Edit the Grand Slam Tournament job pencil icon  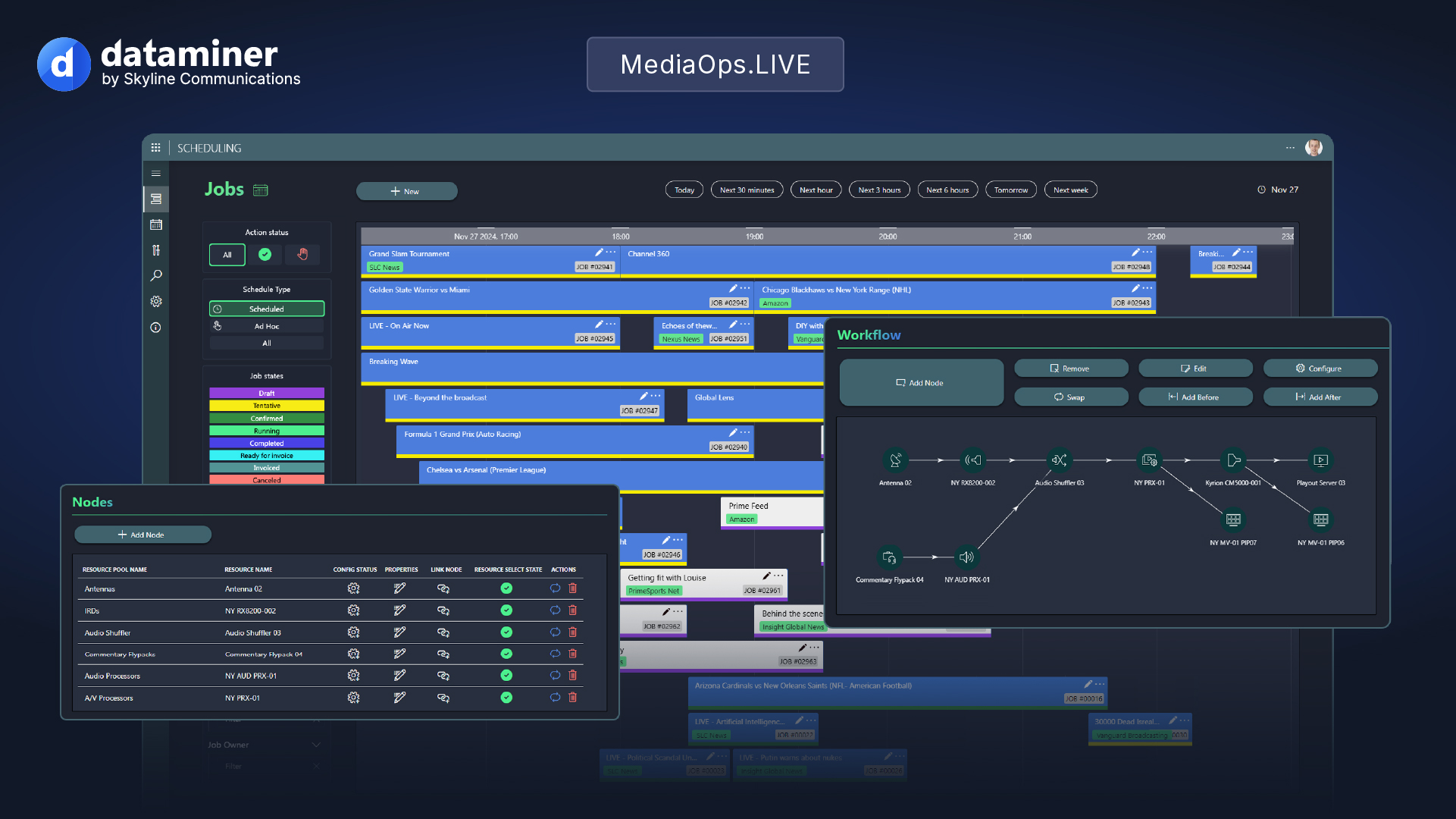point(599,253)
